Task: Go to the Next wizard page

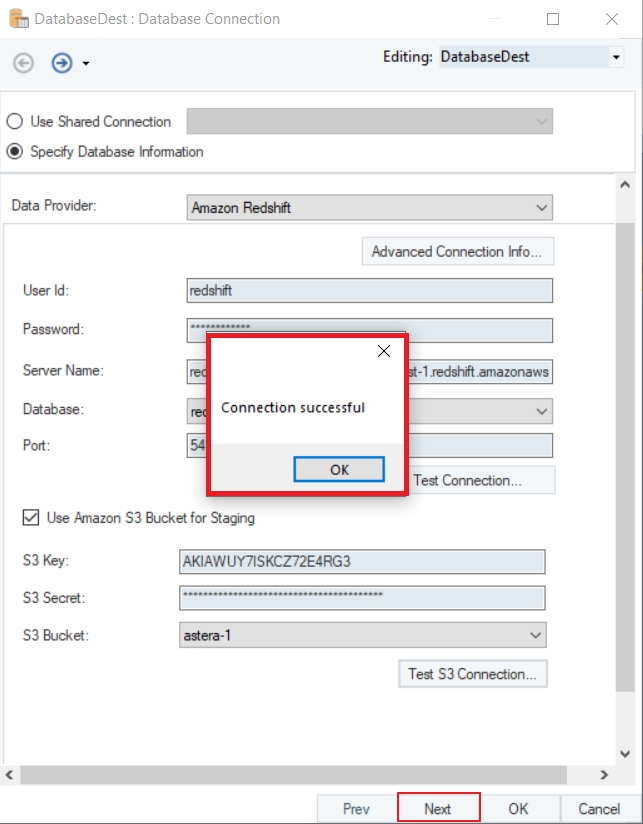Action: point(438,809)
